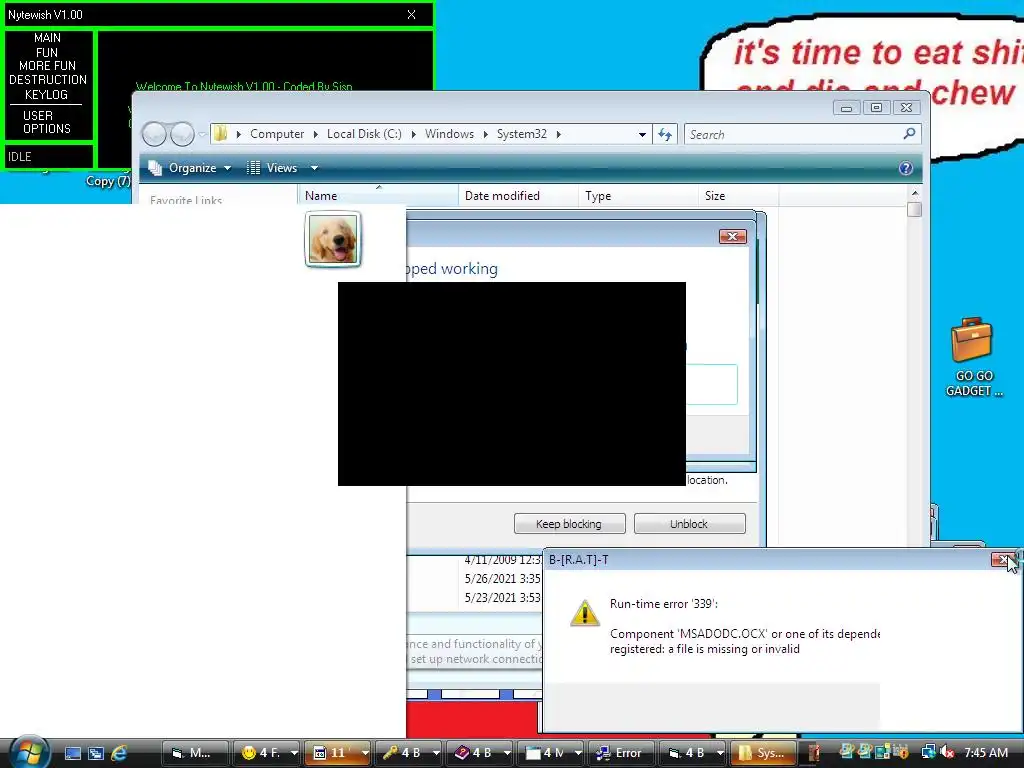Launch Internet Explorer from quick launch
The image size is (1024, 768).
coord(119,753)
